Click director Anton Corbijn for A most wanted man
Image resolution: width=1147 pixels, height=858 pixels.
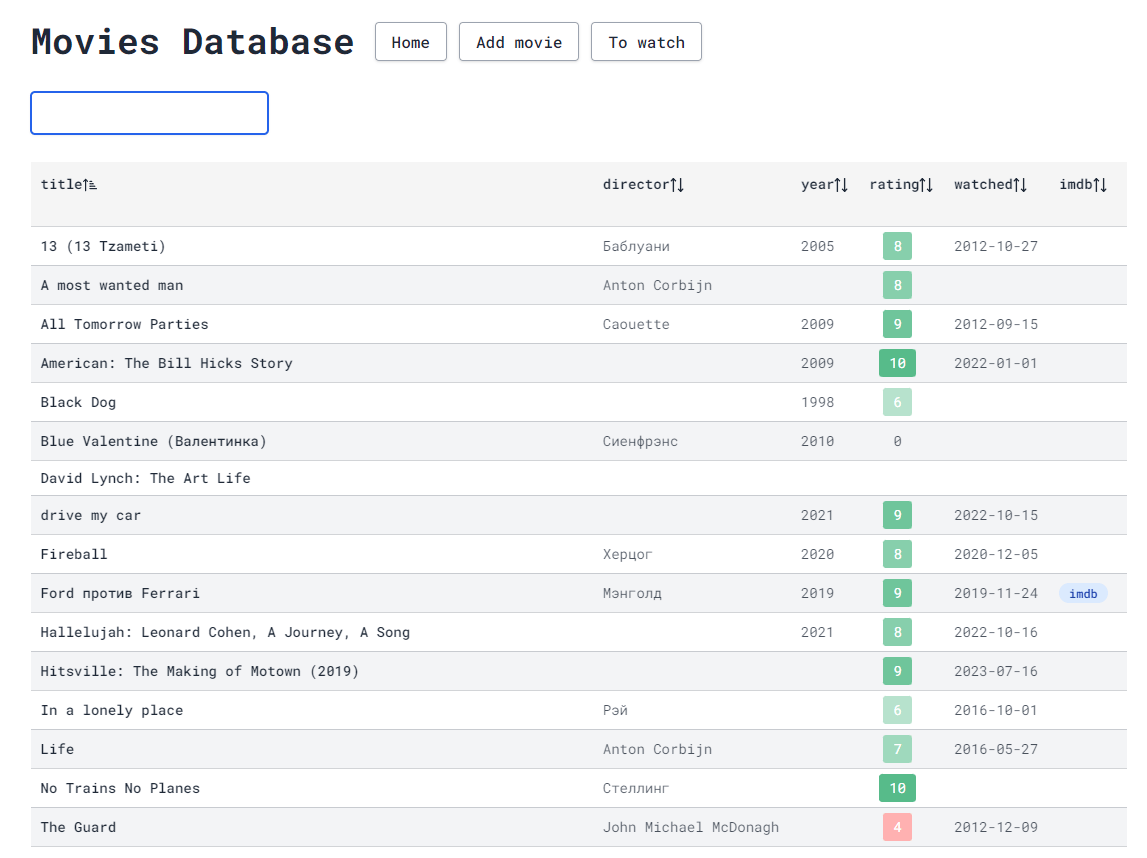(x=658, y=285)
